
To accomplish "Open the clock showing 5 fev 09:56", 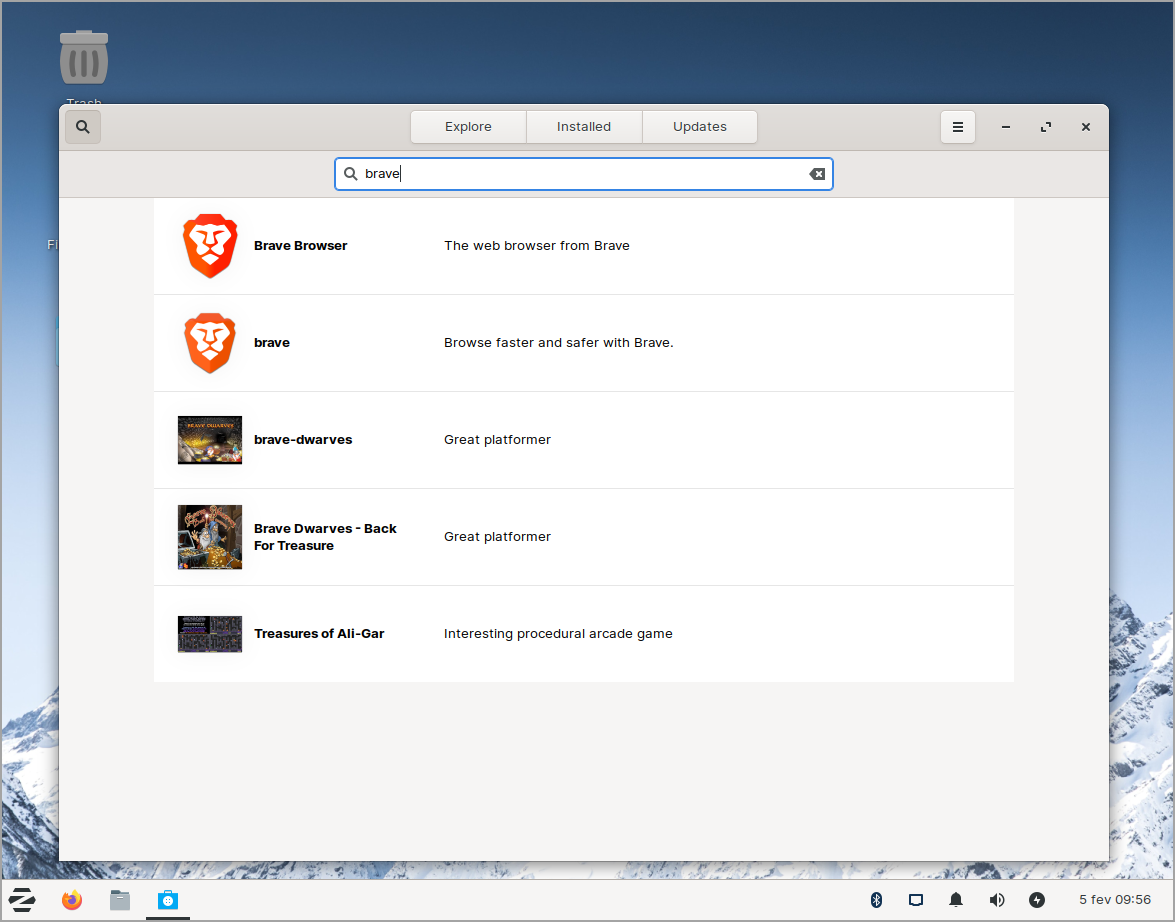I will tap(1114, 900).
